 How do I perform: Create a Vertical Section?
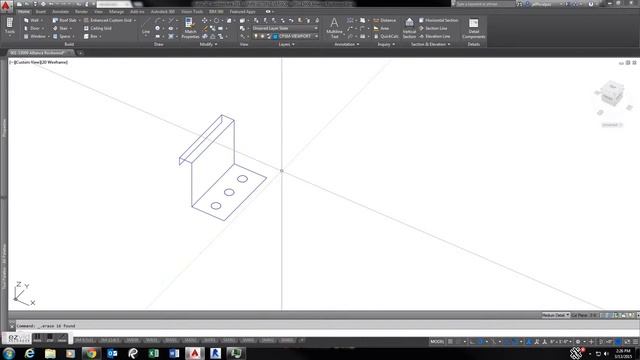(x=409, y=28)
